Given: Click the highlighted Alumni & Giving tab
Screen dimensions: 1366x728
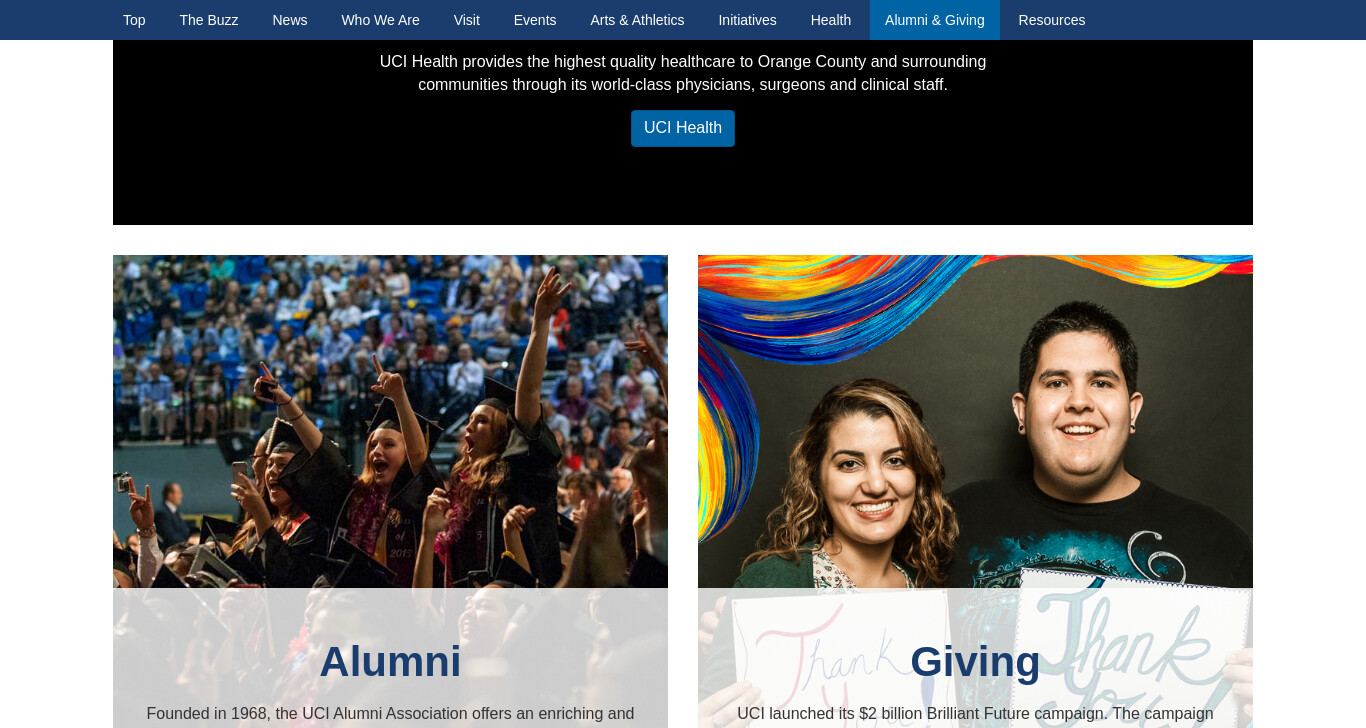Looking at the screenshot, I should [935, 20].
